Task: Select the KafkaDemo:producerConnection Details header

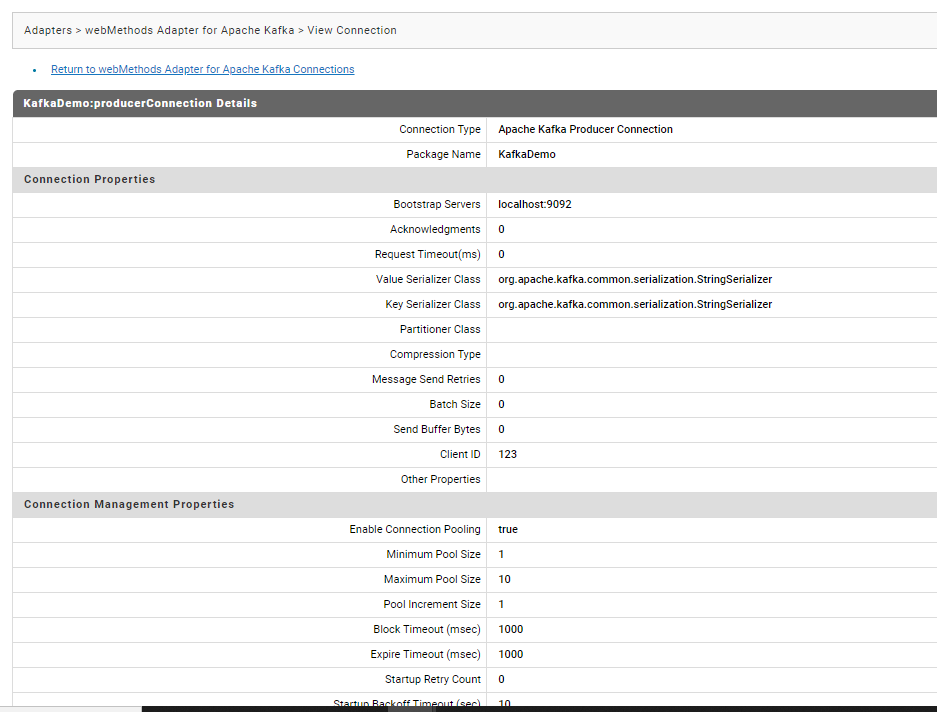Action: (140, 103)
